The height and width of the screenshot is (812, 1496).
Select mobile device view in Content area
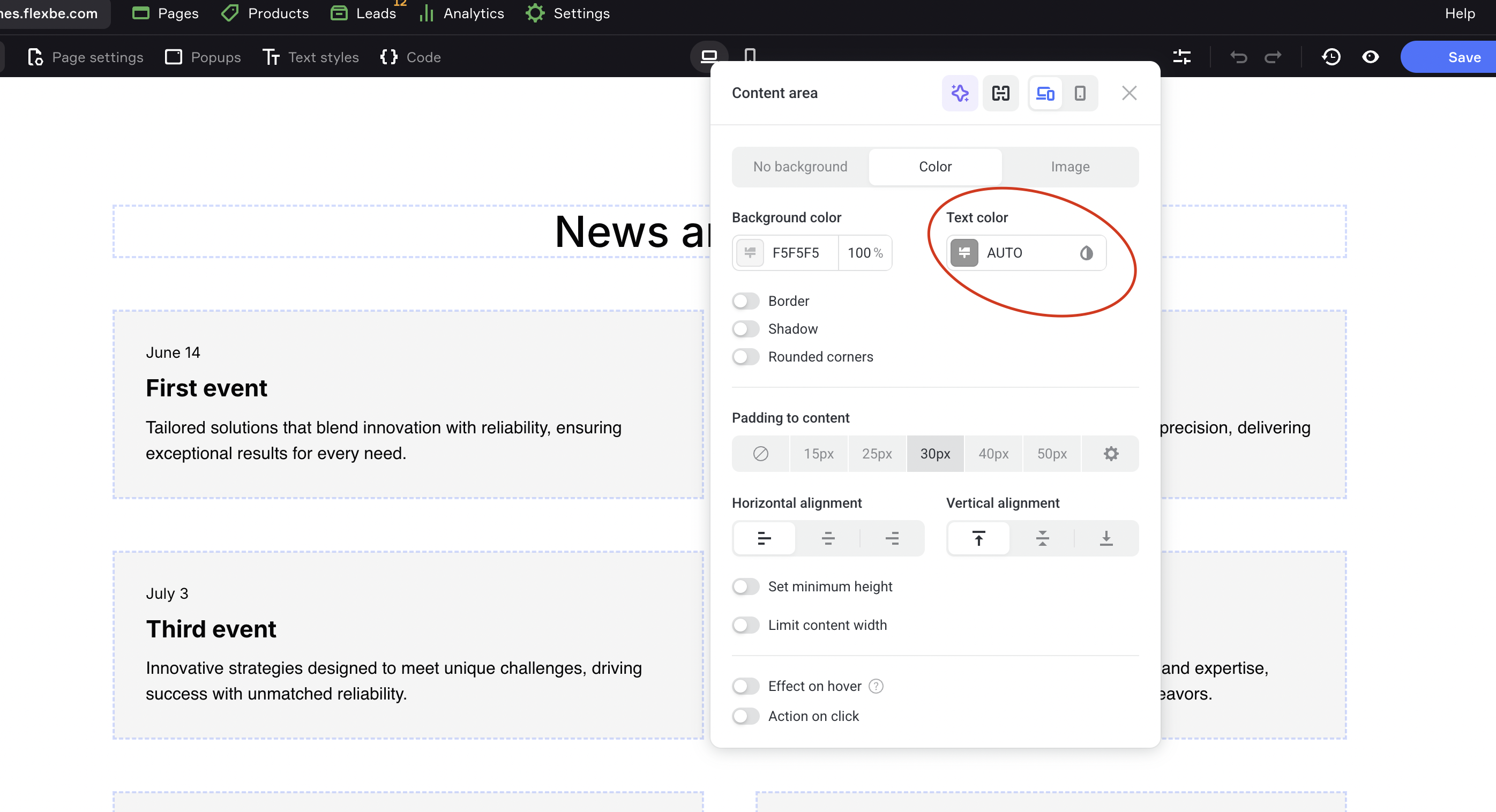[x=1080, y=93]
